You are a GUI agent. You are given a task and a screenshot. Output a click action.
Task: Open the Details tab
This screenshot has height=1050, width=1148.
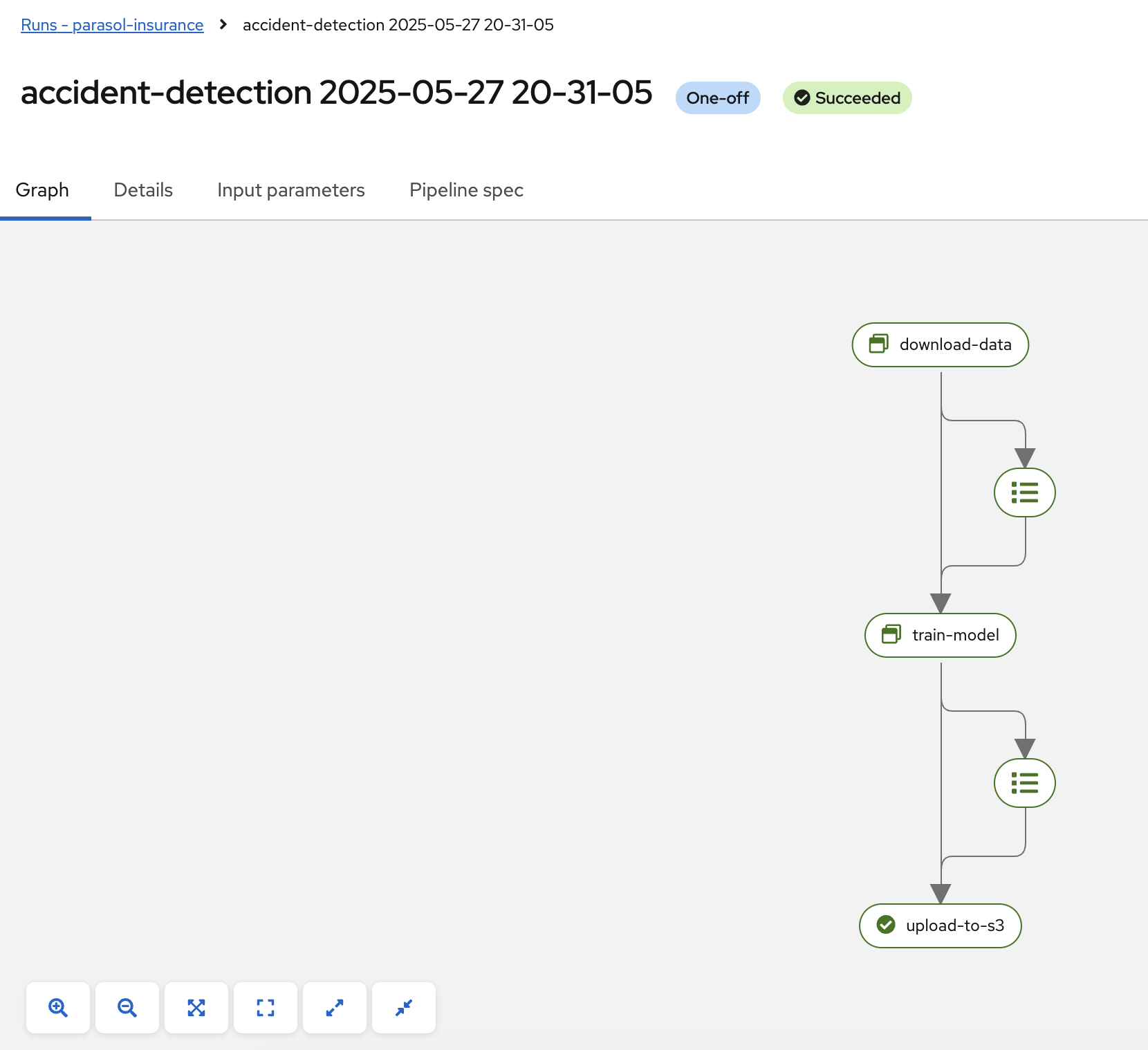(143, 190)
